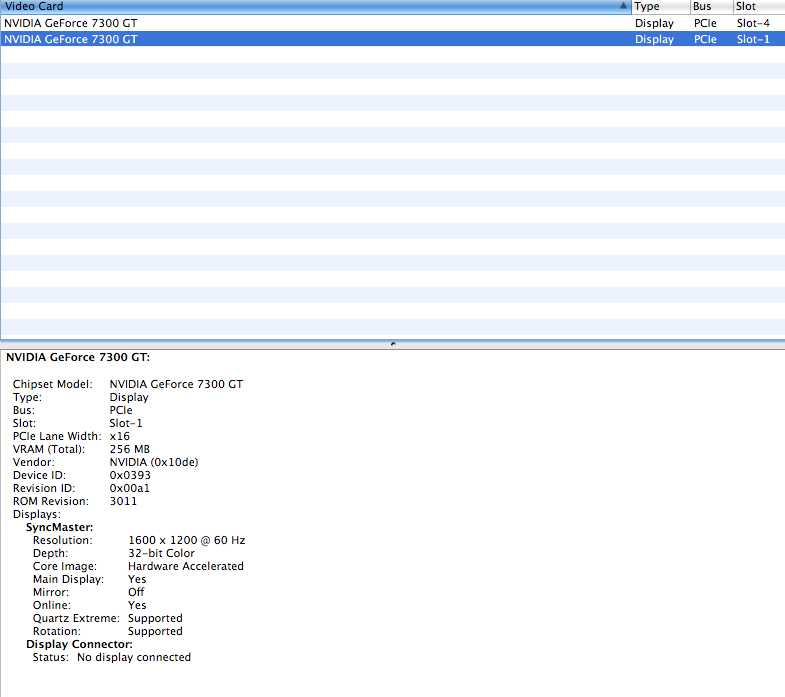The width and height of the screenshot is (785, 697).
Task: Click the sort arrow in Video Card header
Action: pyautogui.click(x=623, y=6)
